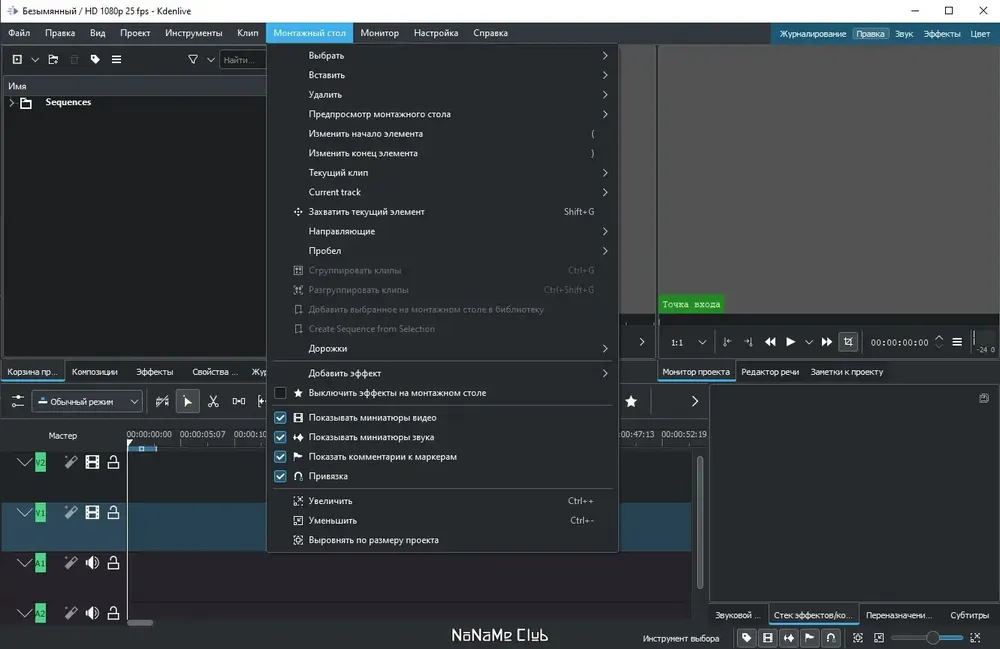The width and height of the screenshot is (1000, 649).
Task: Play the project monitor preview
Action: tap(790, 342)
